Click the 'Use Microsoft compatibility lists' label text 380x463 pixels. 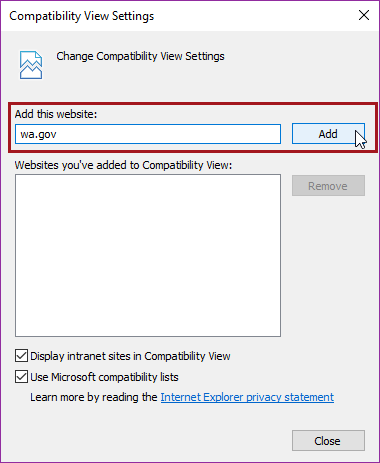click(x=104, y=377)
